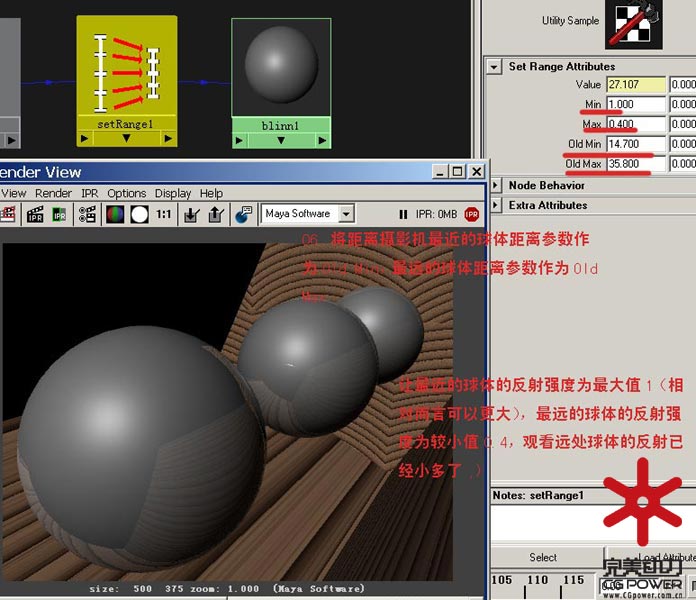The height and width of the screenshot is (600, 696).
Task: Open the Display menu in Render View
Action: [x=173, y=193]
